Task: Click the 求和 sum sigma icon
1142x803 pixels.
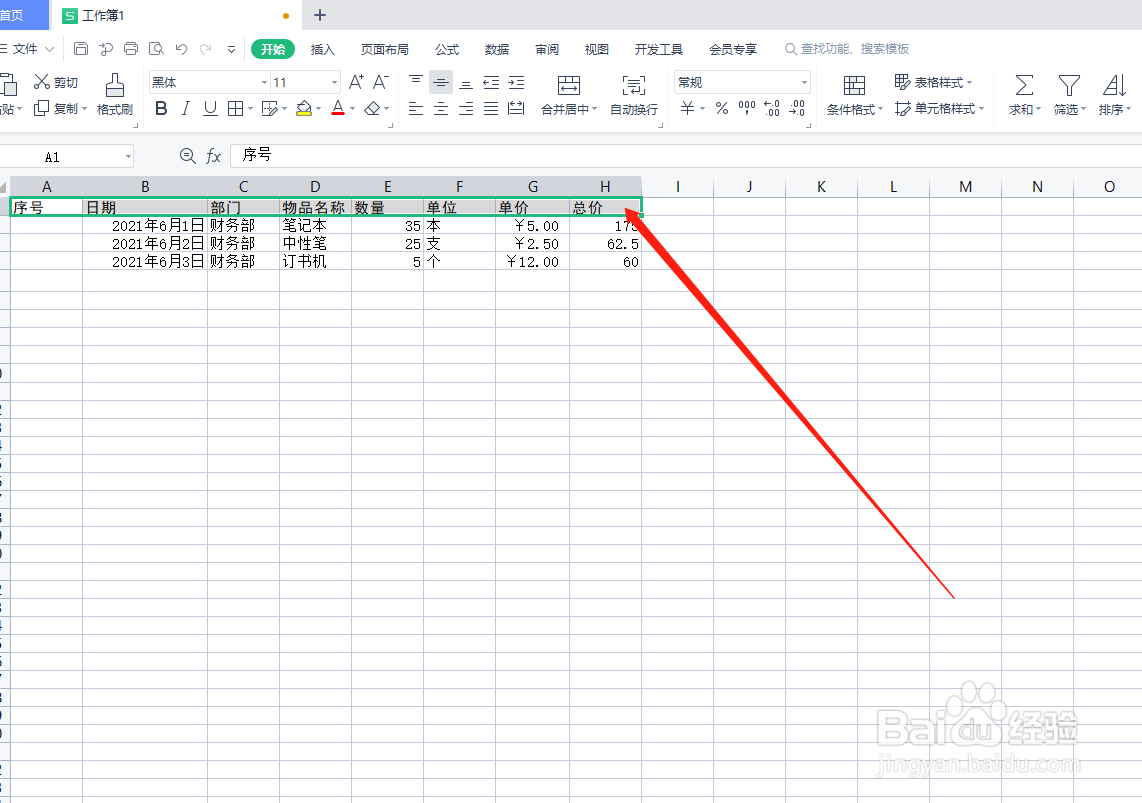Action: point(1024,85)
